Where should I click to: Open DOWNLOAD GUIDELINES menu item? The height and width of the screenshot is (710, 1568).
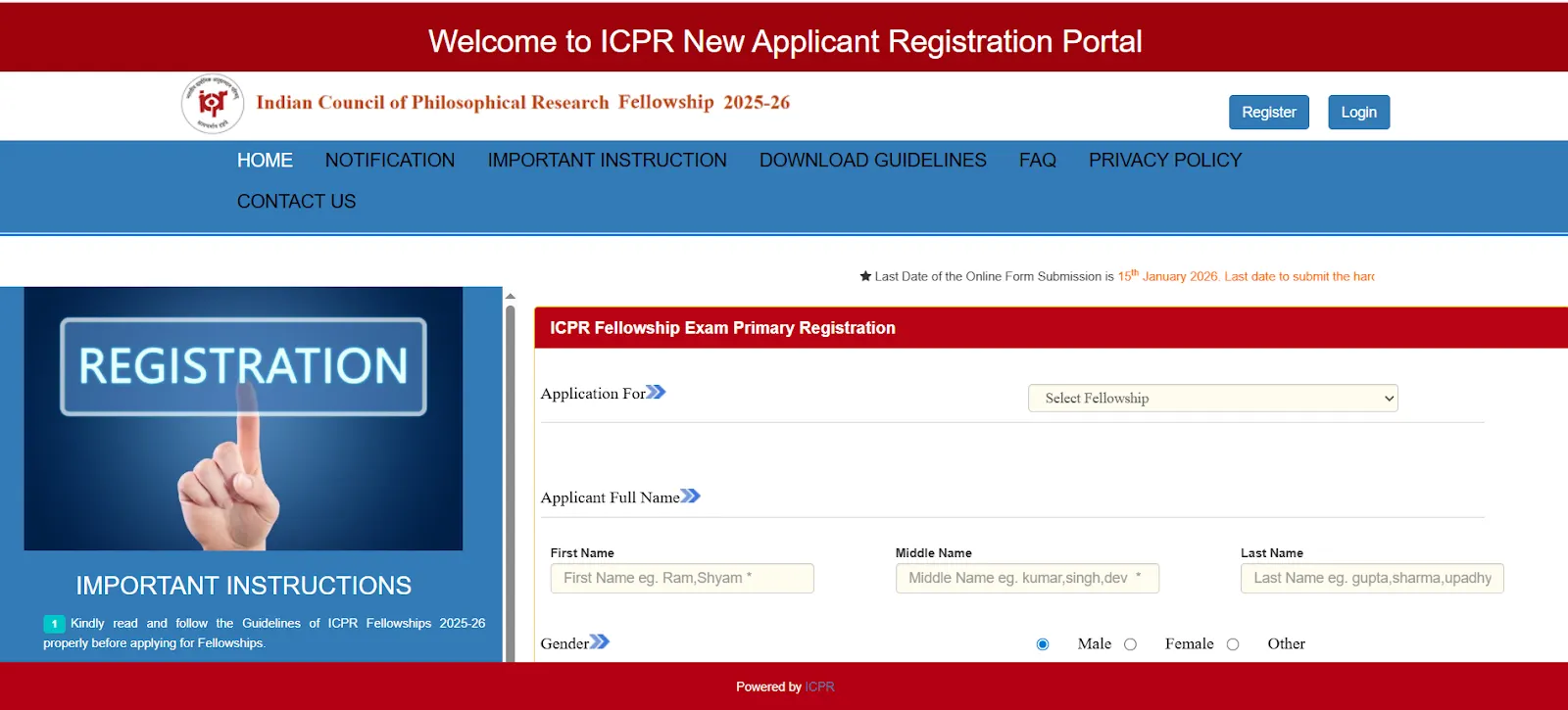(x=873, y=160)
